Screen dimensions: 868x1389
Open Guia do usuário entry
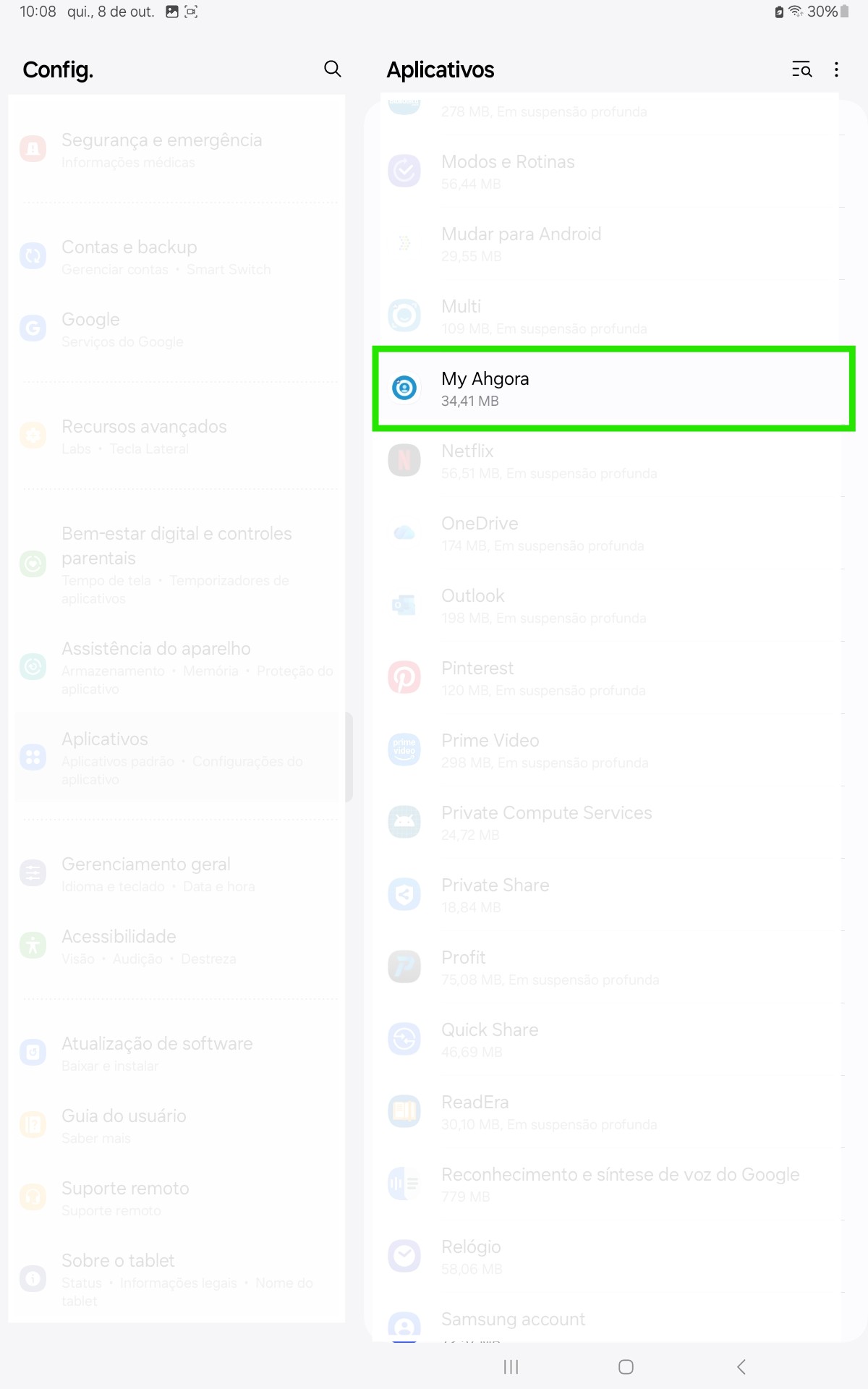[176, 1126]
